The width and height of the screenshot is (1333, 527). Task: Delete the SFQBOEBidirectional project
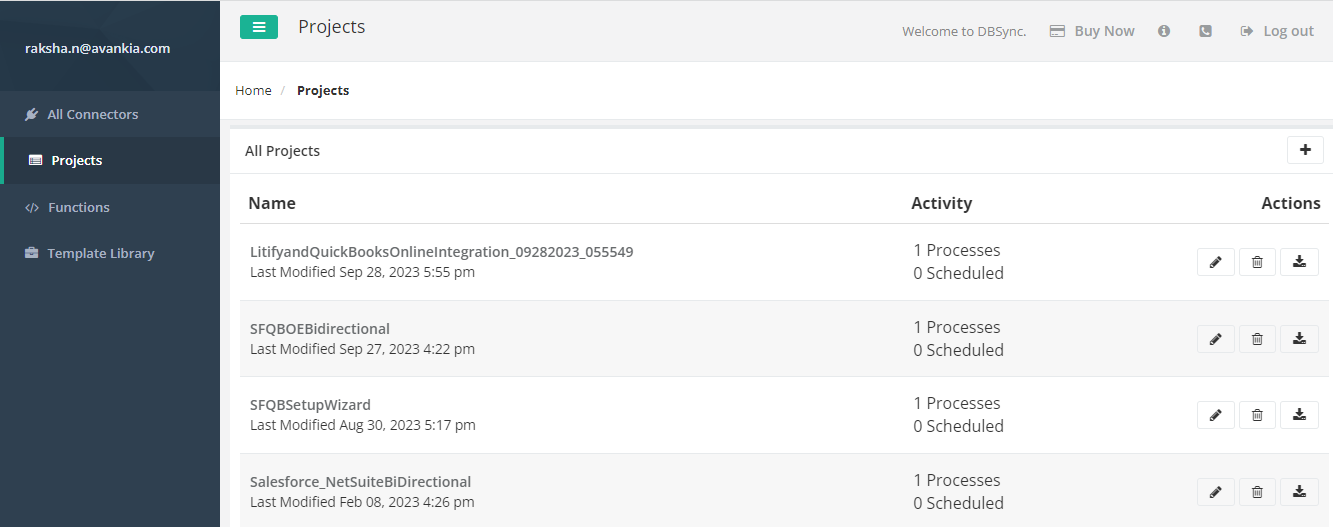coord(1257,339)
